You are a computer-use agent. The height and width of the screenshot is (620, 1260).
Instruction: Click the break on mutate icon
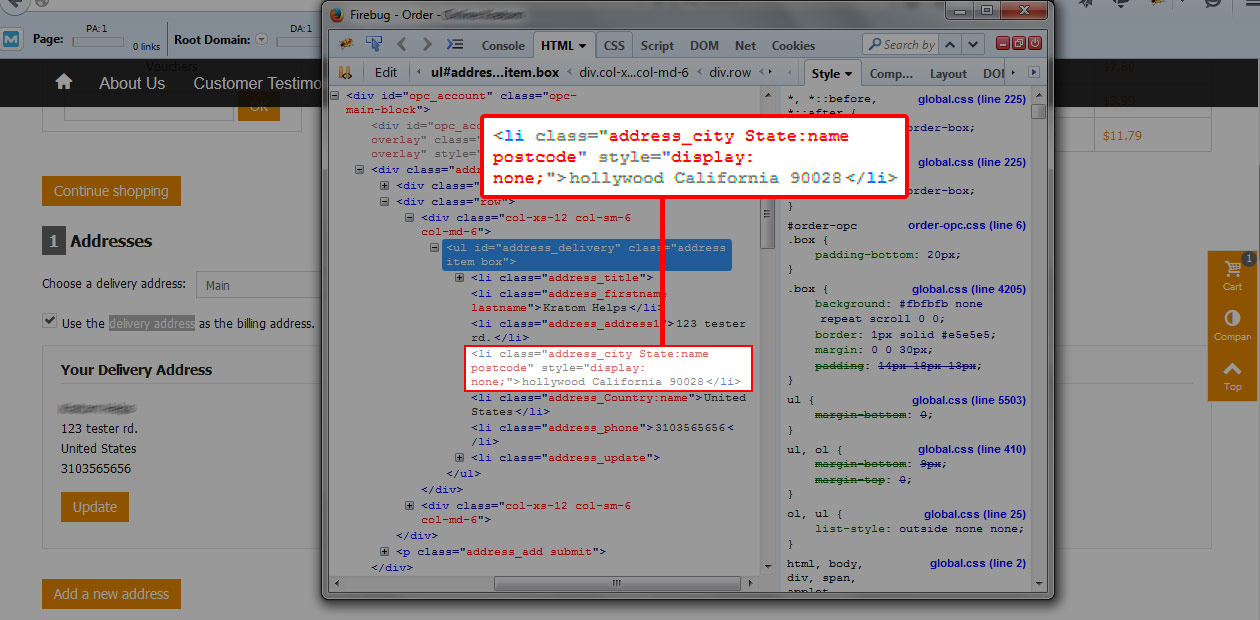pos(345,73)
